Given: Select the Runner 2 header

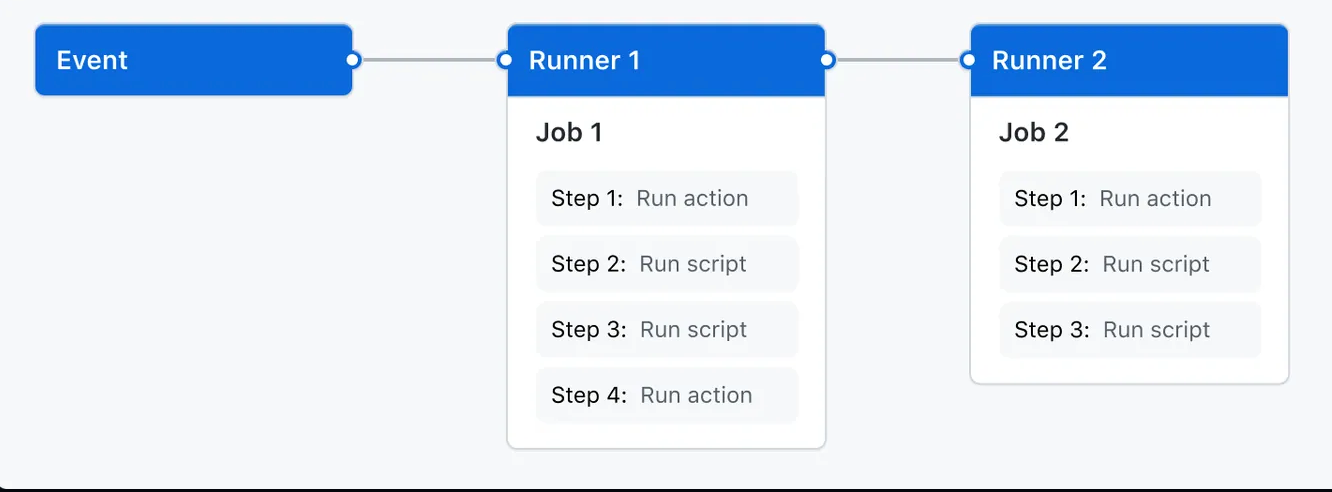Looking at the screenshot, I should 1129,60.
